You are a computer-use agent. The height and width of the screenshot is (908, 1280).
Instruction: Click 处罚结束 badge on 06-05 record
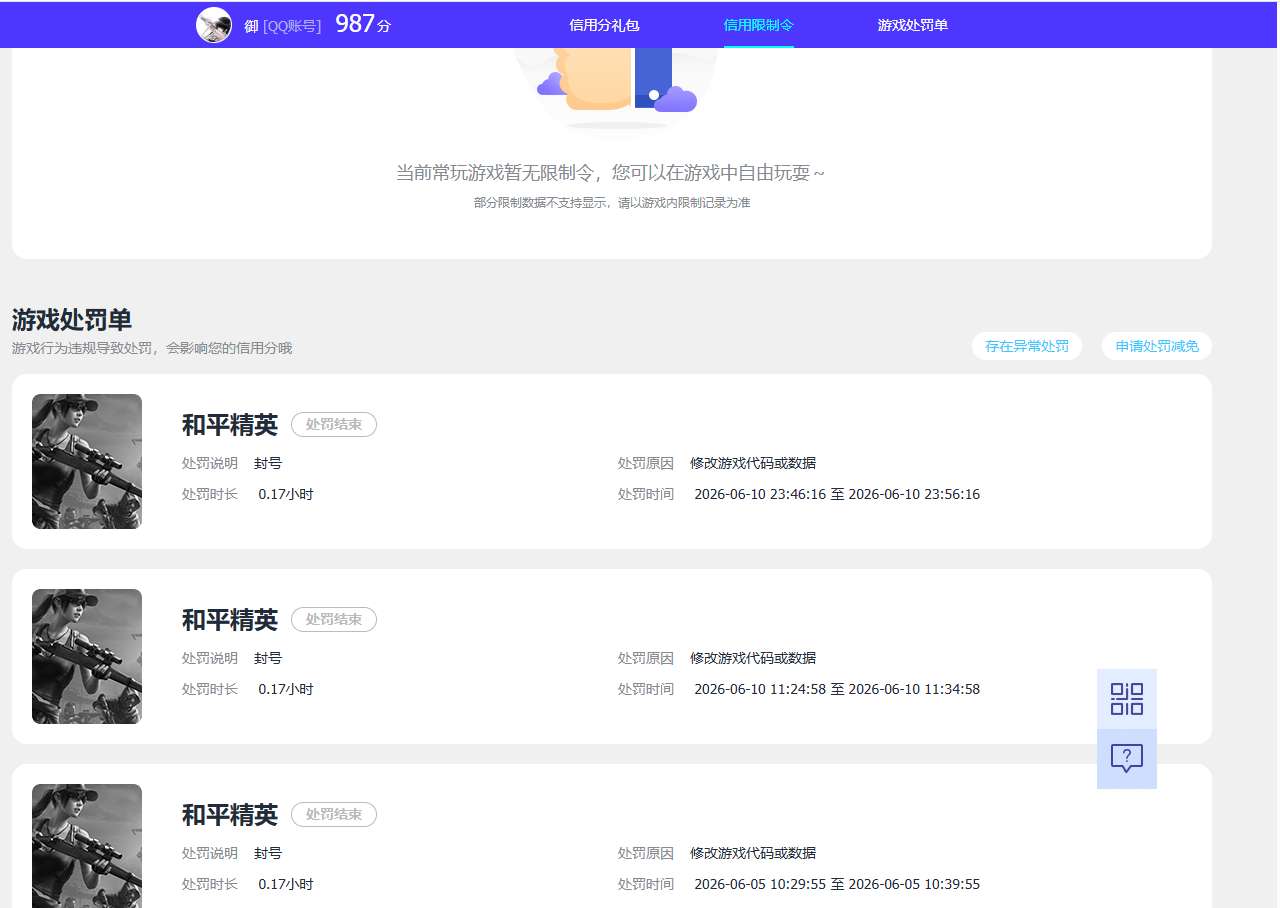[334, 814]
